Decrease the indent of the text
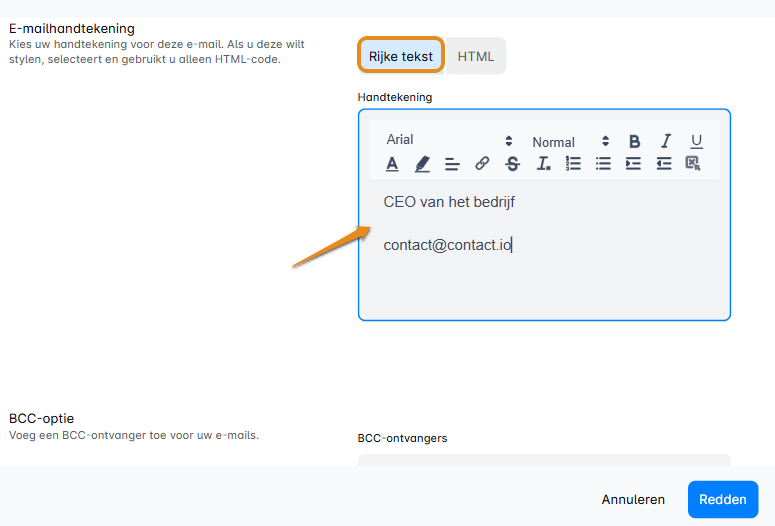 point(664,164)
